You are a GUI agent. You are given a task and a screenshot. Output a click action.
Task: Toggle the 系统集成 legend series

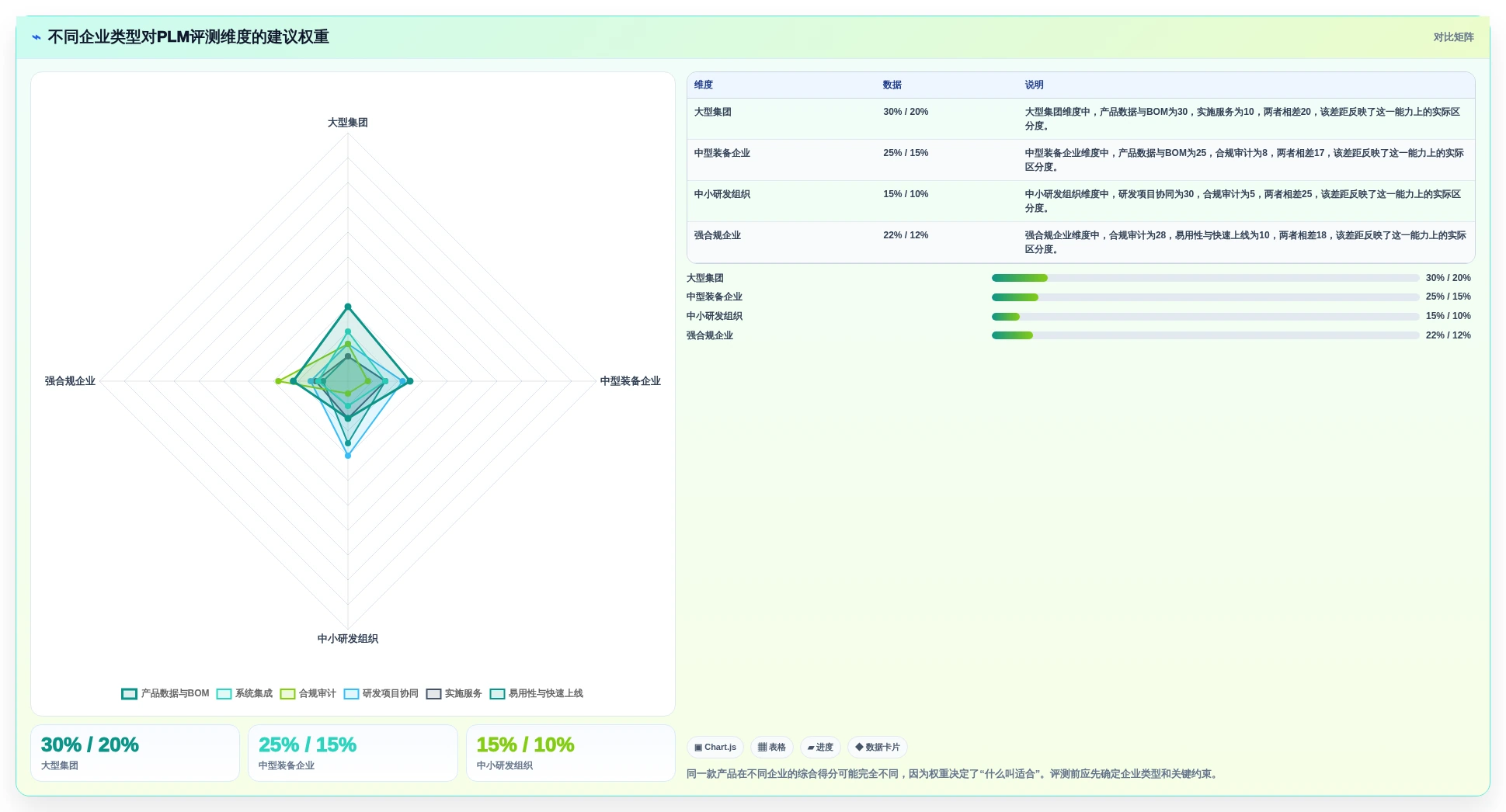(245, 693)
